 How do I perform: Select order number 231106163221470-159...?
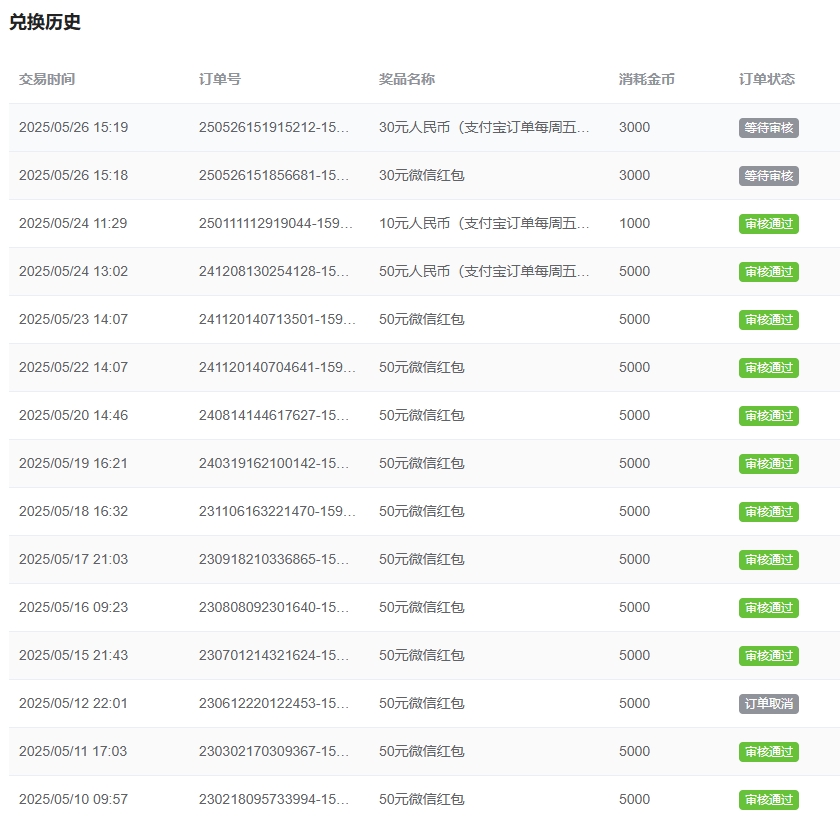point(277,512)
